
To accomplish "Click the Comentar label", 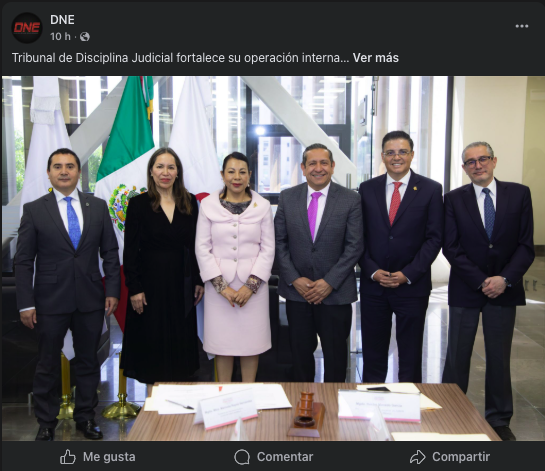I will tap(285, 457).
